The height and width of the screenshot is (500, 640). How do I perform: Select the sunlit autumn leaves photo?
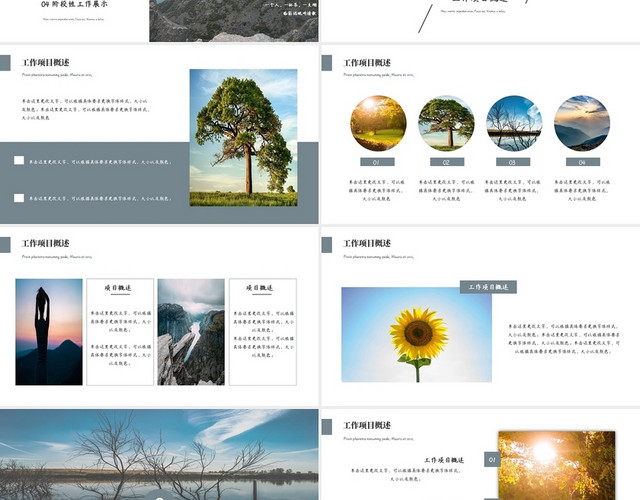[x=556, y=465]
